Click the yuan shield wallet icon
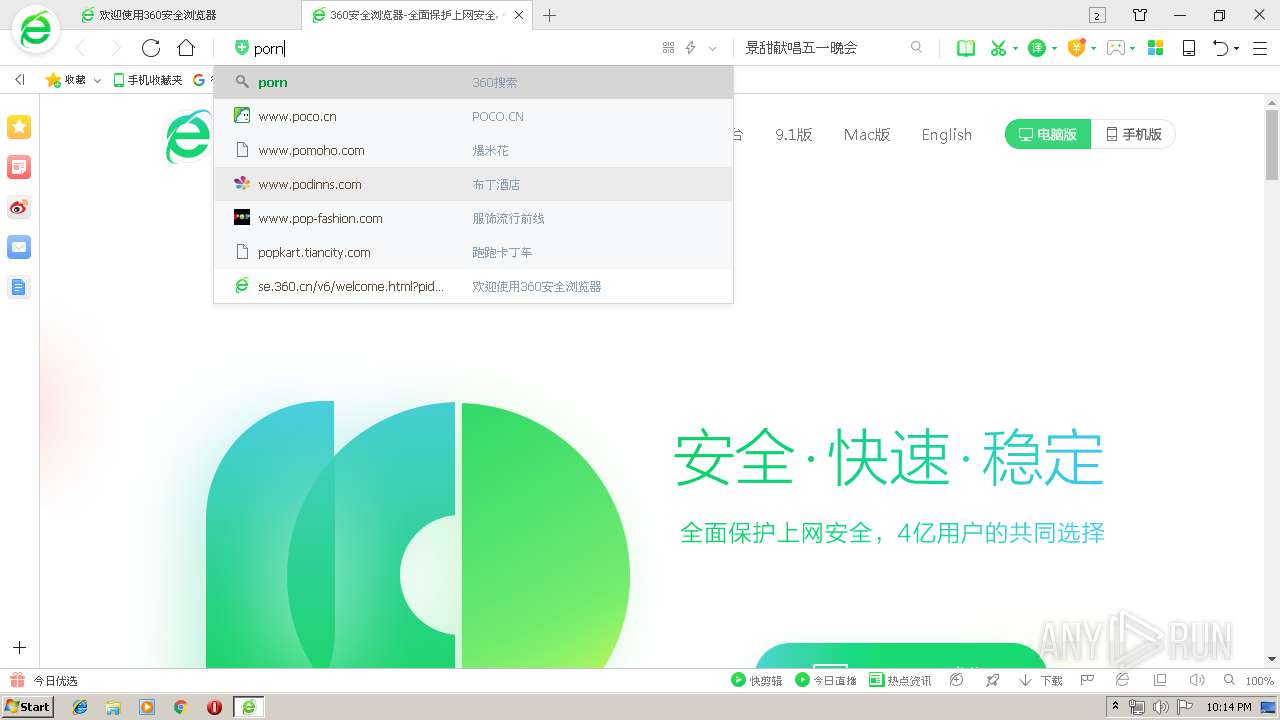The width and height of the screenshot is (1280, 720). point(1077,48)
